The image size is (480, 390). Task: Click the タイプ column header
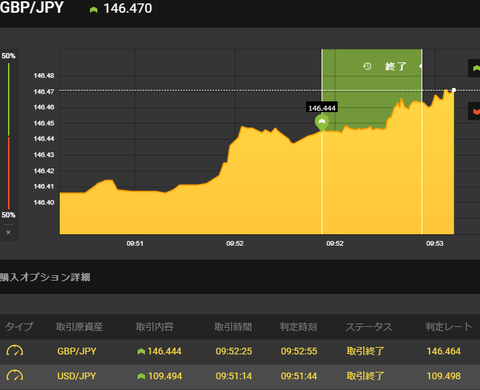[x=19, y=326]
